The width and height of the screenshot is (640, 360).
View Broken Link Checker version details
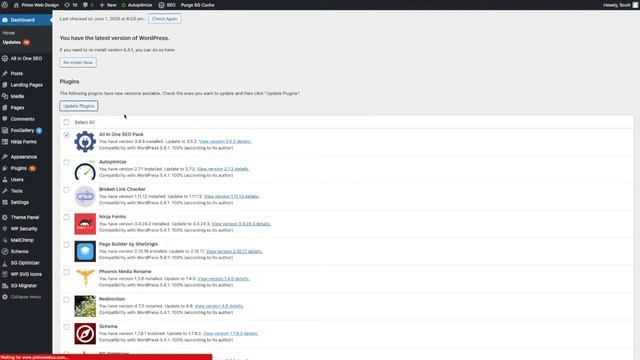tap(231, 196)
